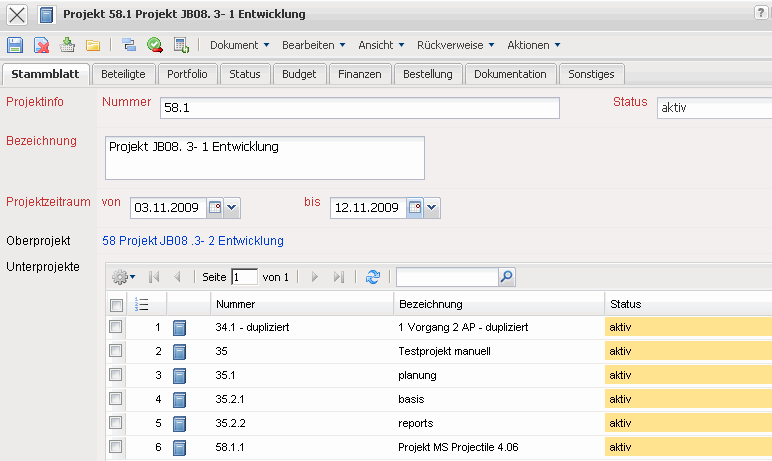Viewport: 772px width, 461px height.
Task: Open the Aktionen menu
Action: click(533, 45)
